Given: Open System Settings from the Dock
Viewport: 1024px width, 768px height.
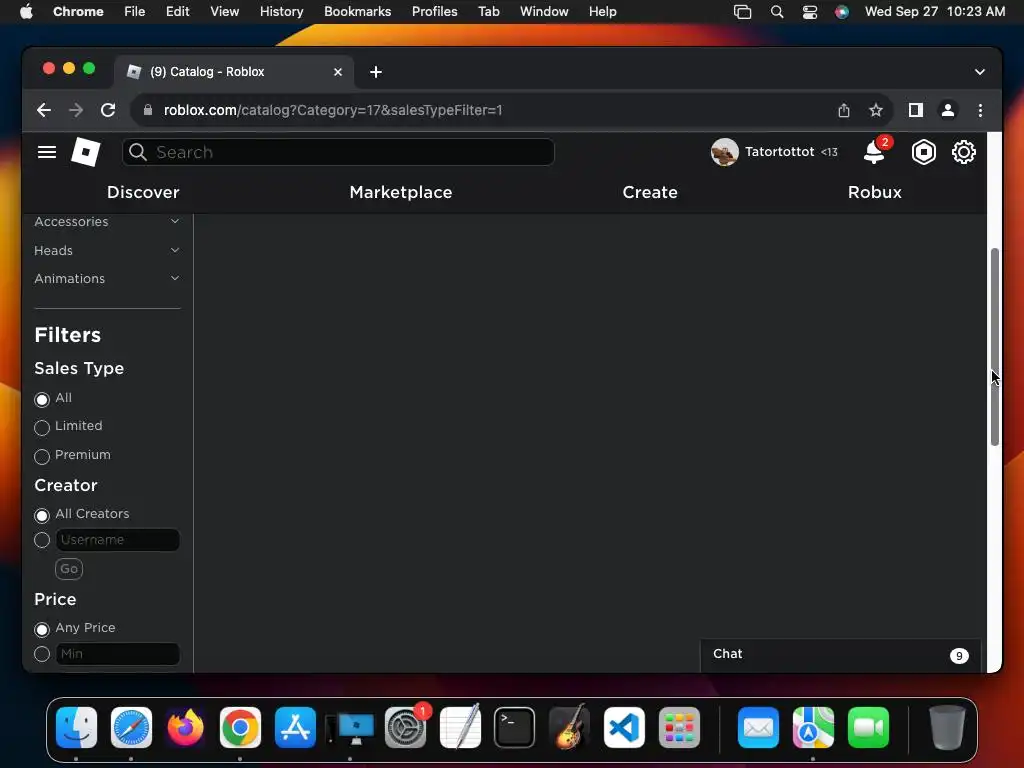Looking at the screenshot, I should point(405,727).
